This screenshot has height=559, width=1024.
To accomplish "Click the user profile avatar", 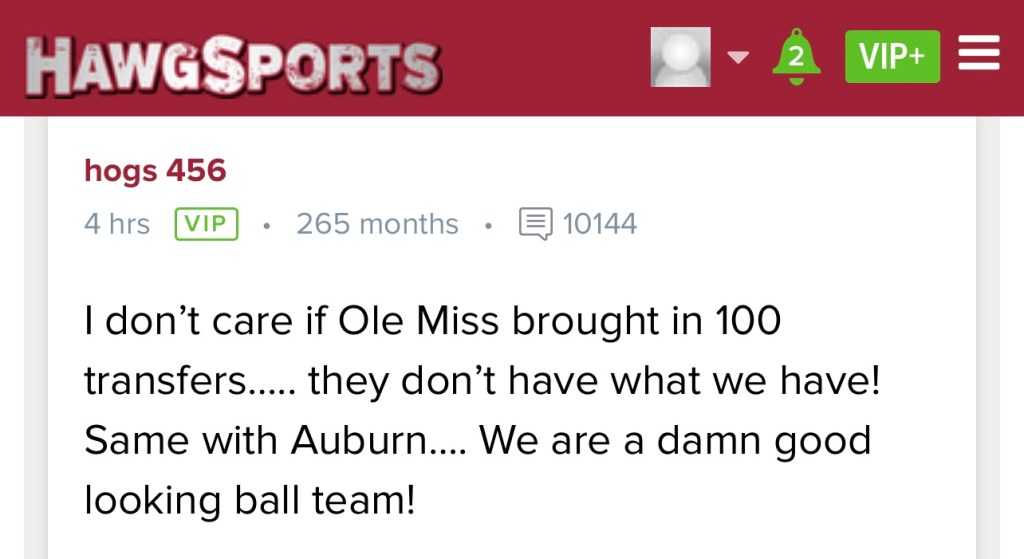I will [680, 56].
